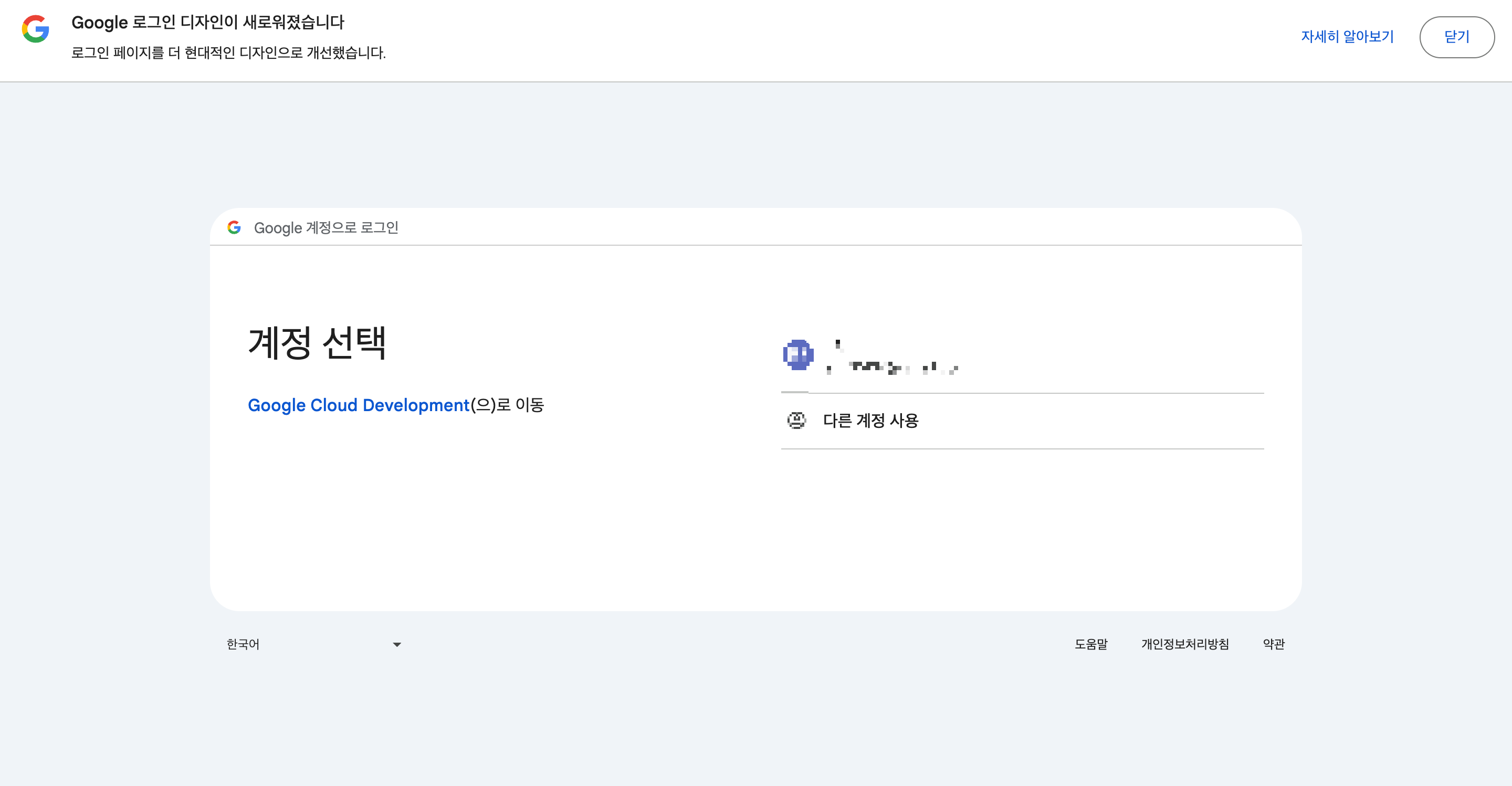The height and width of the screenshot is (786, 1512).
Task: Select the blurred account avatar
Action: pos(798,354)
